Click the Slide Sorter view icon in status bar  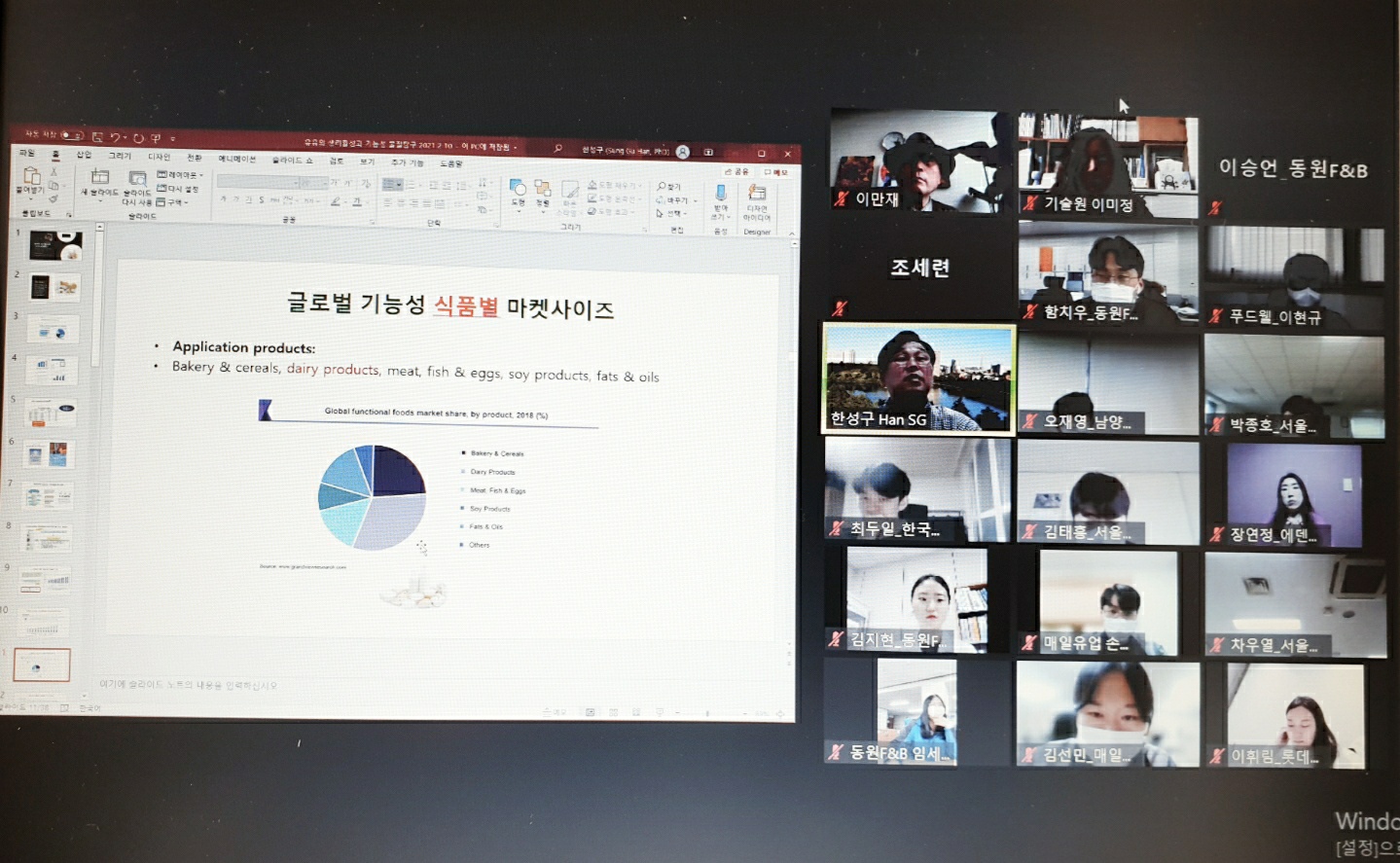pos(614,712)
